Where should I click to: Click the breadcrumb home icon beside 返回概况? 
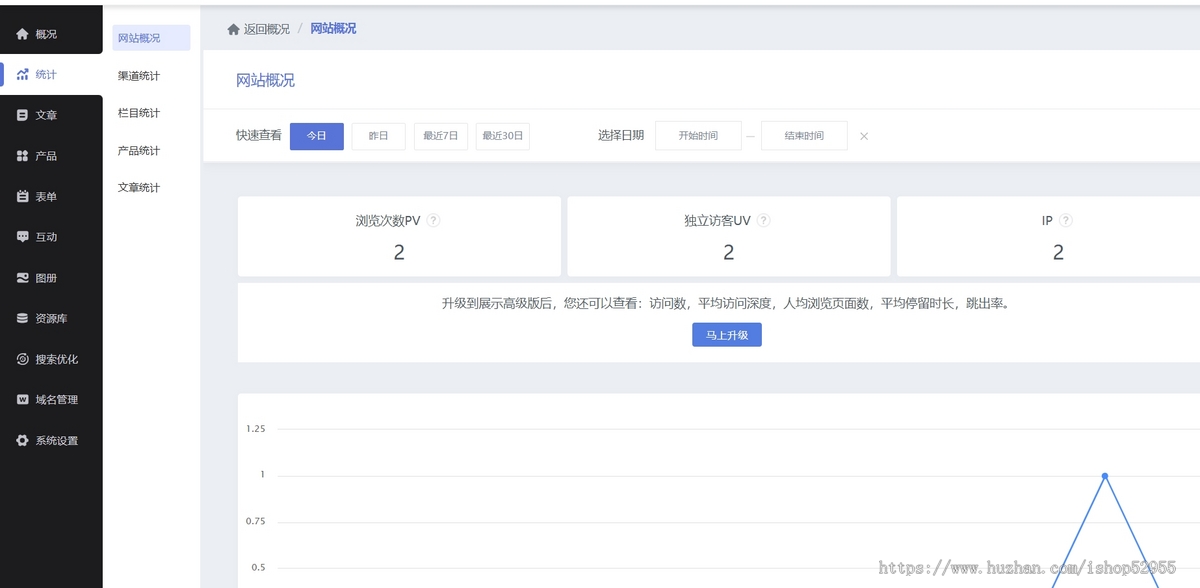pyautogui.click(x=233, y=29)
